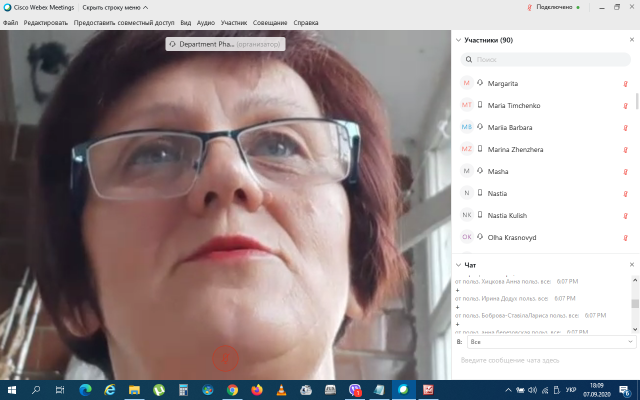
Task: Open the Предоставить совместный доступ menu
Action: point(124,23)
